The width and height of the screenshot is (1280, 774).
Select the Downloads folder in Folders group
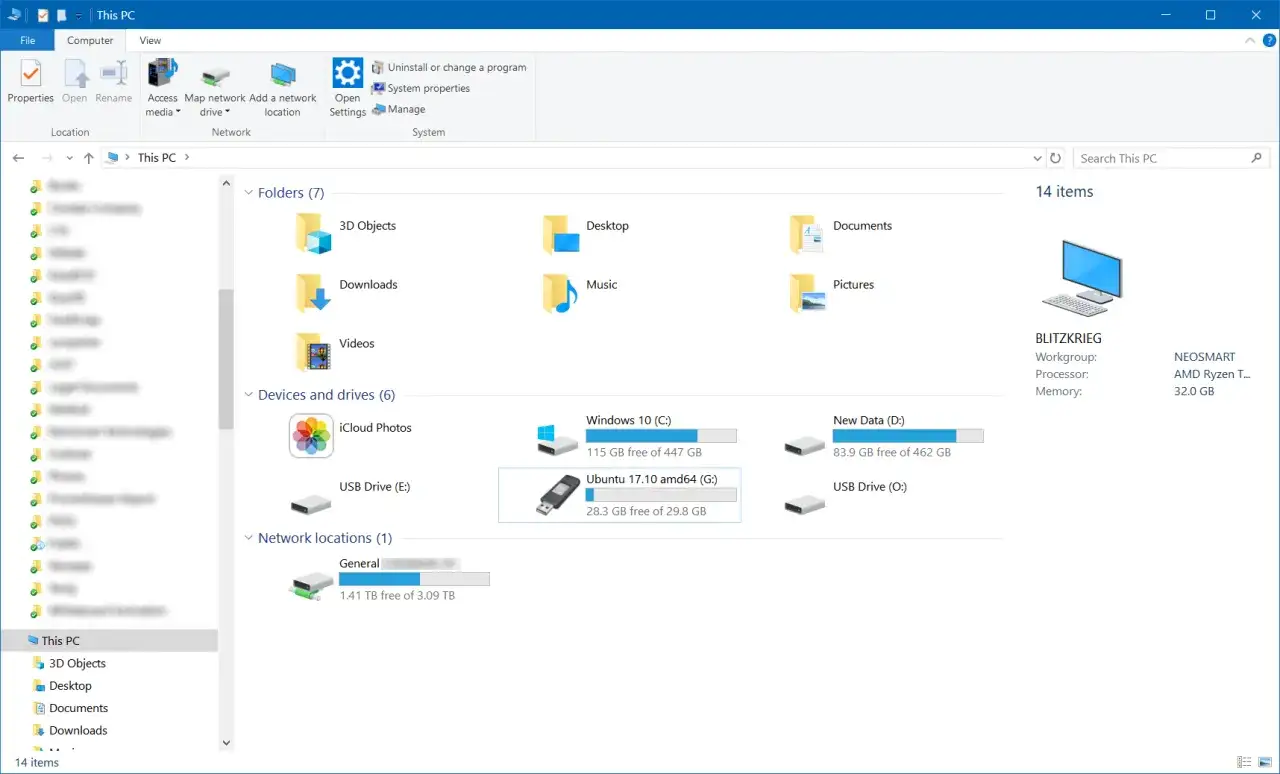[x=313, y=292]
